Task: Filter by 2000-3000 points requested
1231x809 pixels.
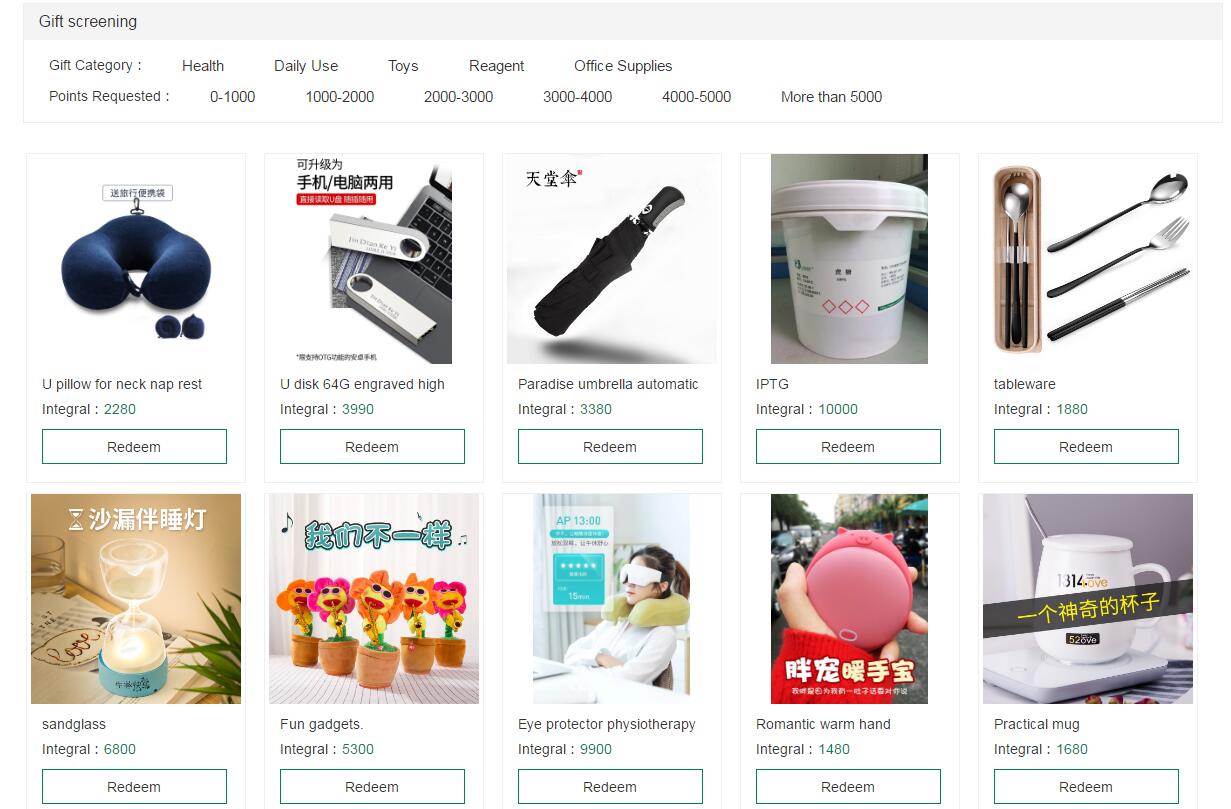Action: (458, 97)
